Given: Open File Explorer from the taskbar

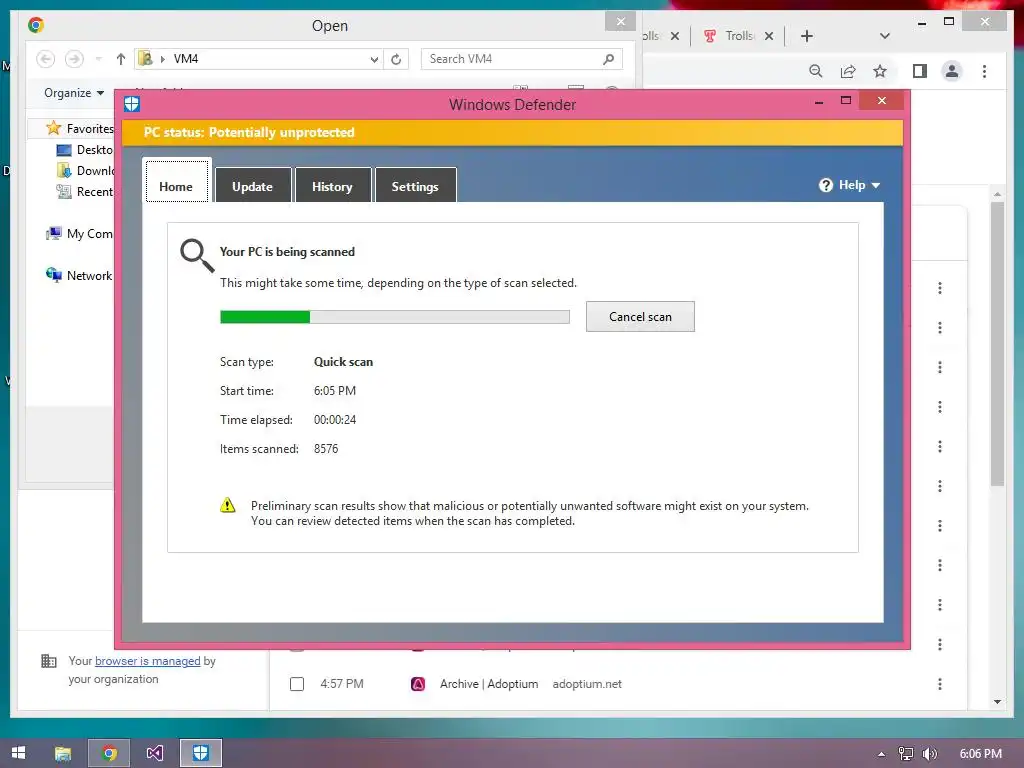Looking at the screenshot, I should click(63, 754).
